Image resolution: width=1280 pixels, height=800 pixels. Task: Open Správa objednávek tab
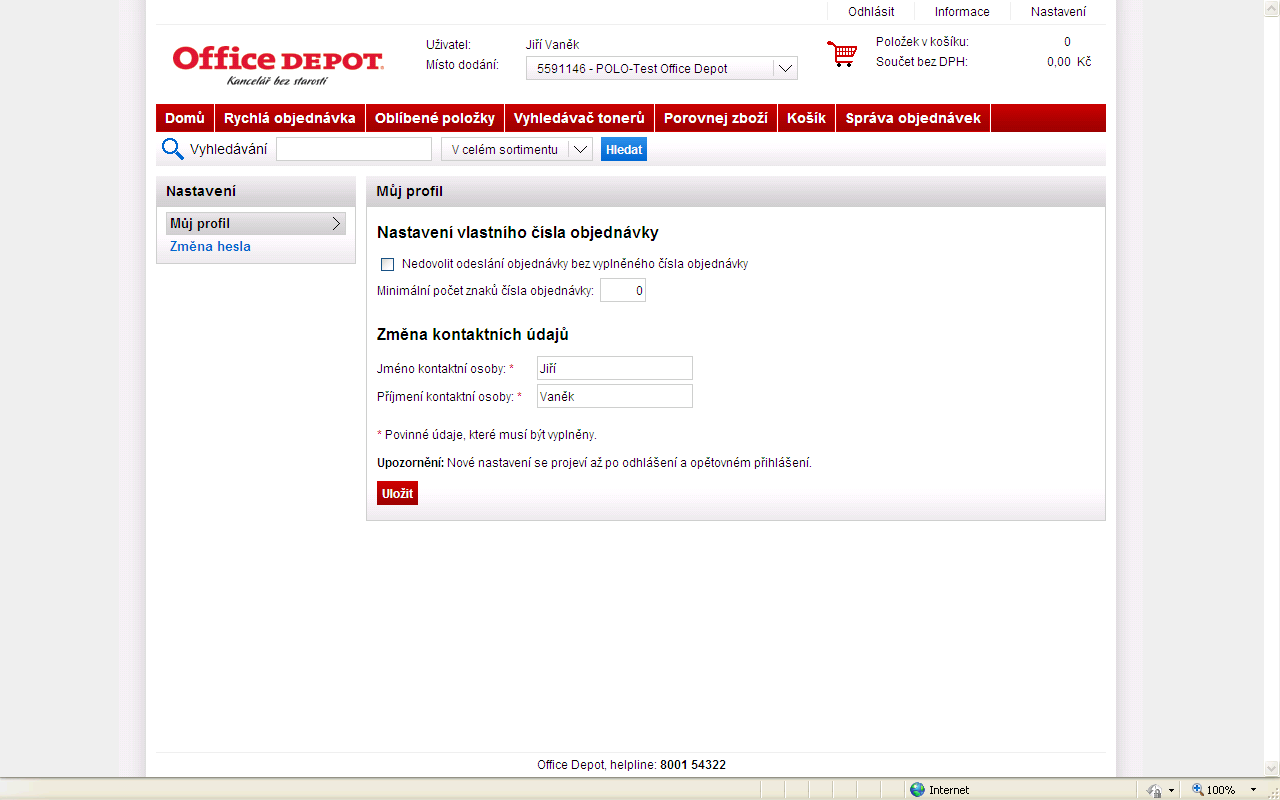point(913,118)
